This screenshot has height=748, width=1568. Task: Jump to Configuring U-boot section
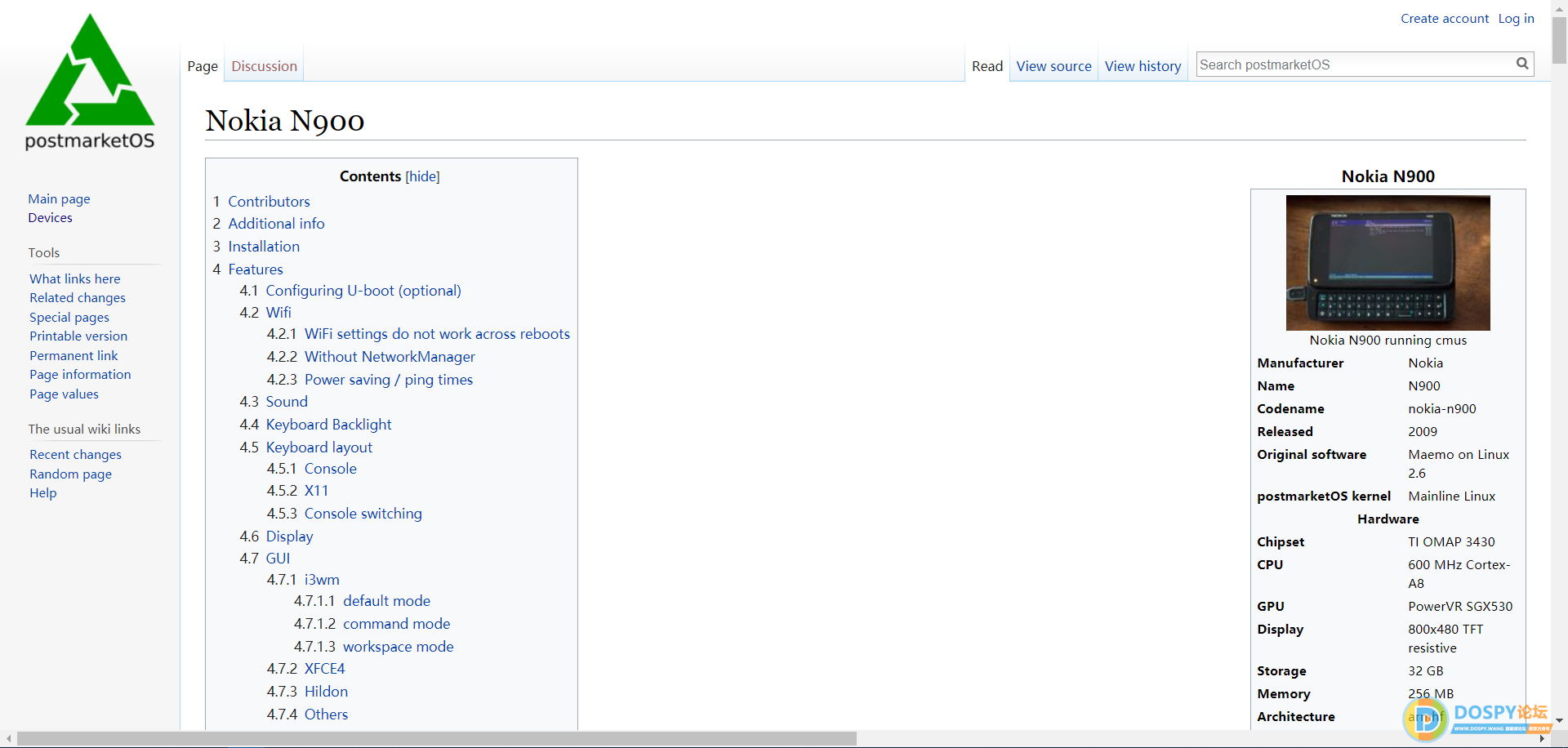[363, 291]
